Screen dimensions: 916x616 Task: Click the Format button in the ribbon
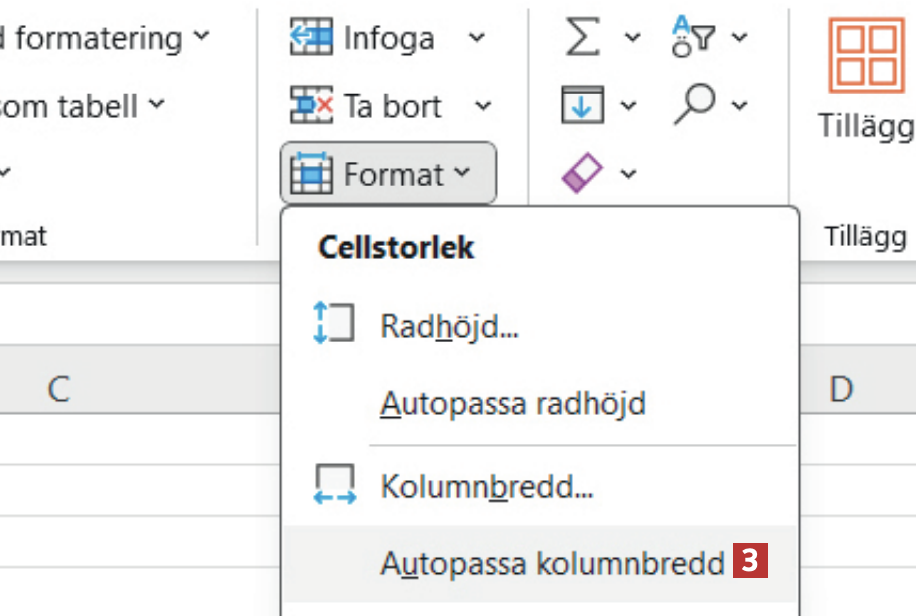(388, 174)
